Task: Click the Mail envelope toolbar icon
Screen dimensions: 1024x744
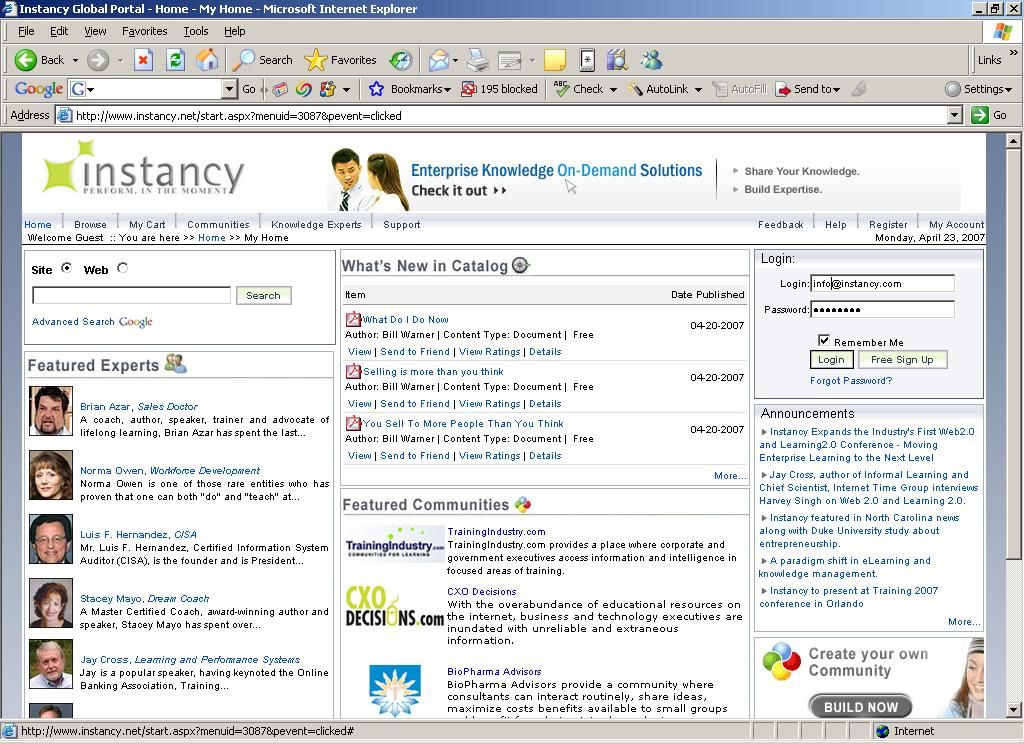Action: click(x=438, y=60)
